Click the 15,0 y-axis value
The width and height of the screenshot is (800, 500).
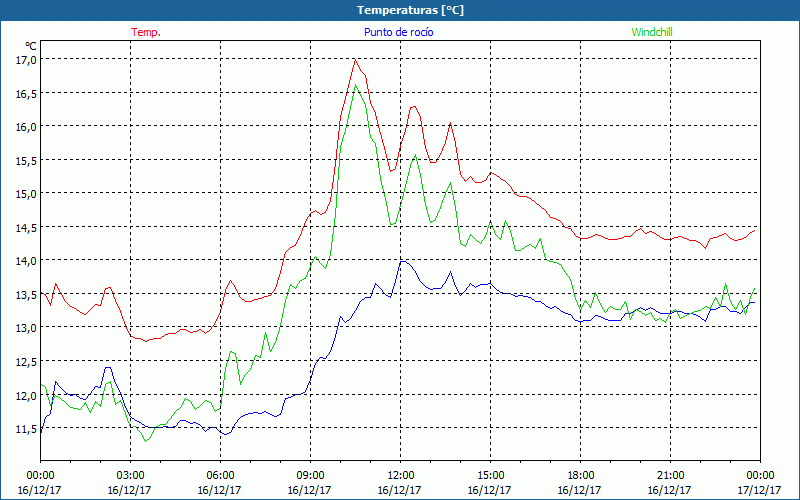point(27,193)
